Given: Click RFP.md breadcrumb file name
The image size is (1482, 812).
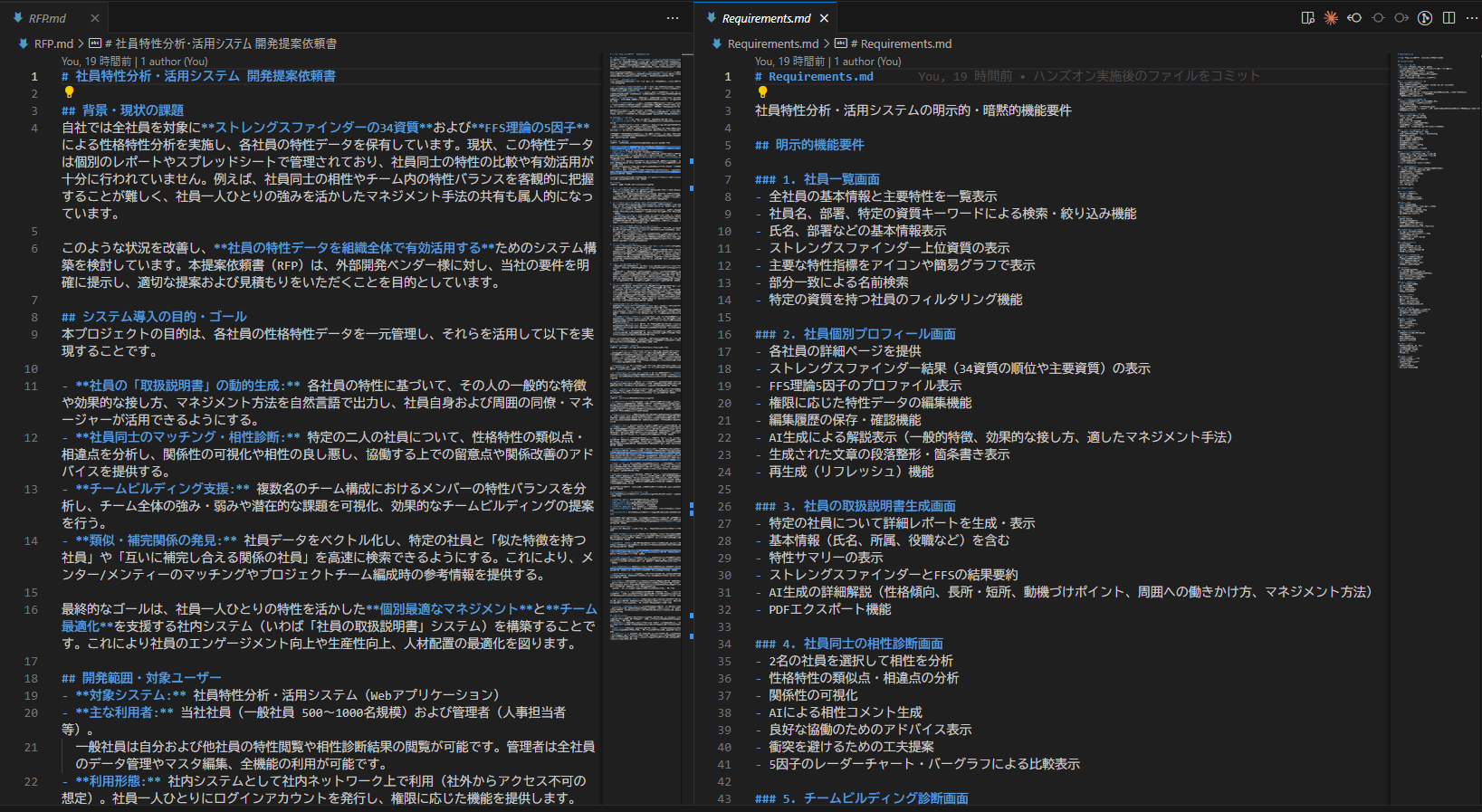Looking at the screenshot, I should point(53,43).
